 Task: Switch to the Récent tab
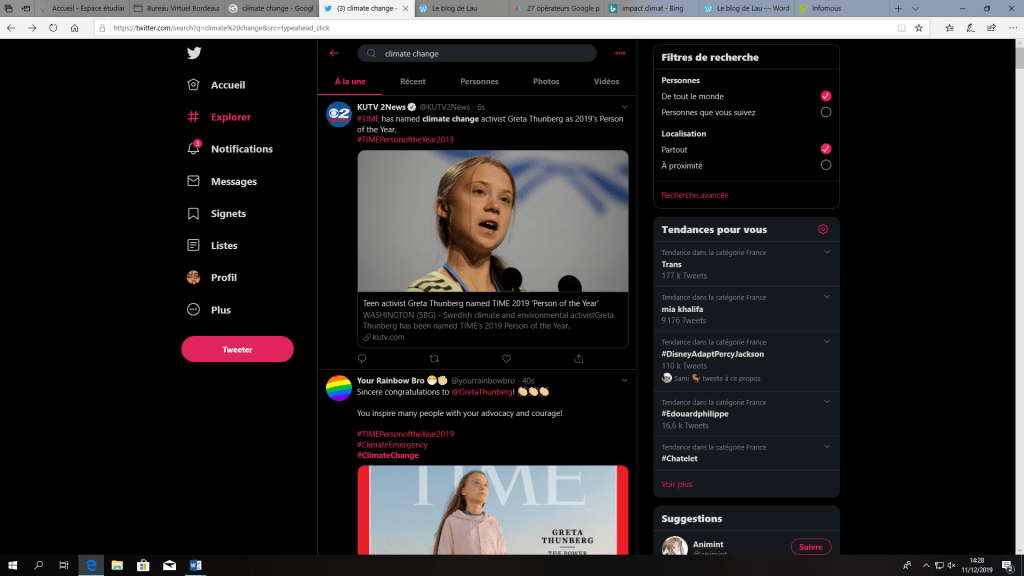412,81
